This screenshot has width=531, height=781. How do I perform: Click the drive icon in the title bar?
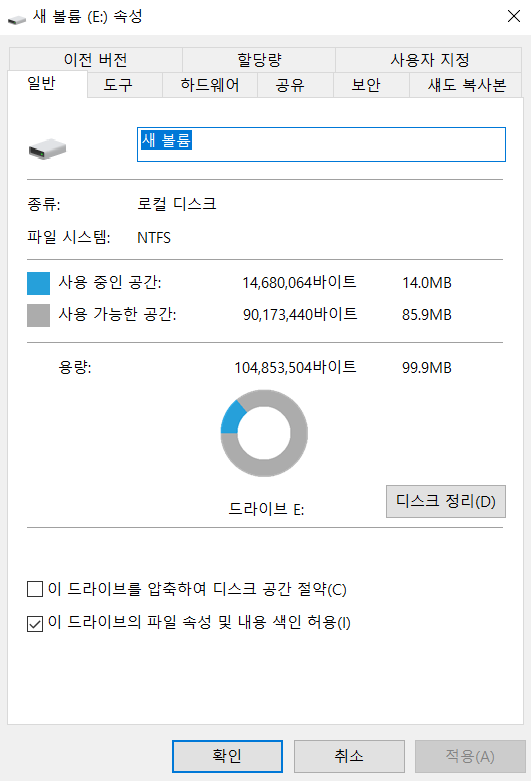pyautogui.click(x=16, y=18)
